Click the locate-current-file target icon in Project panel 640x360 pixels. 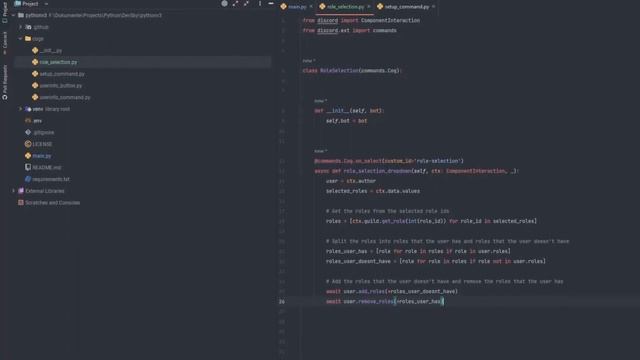224,4
